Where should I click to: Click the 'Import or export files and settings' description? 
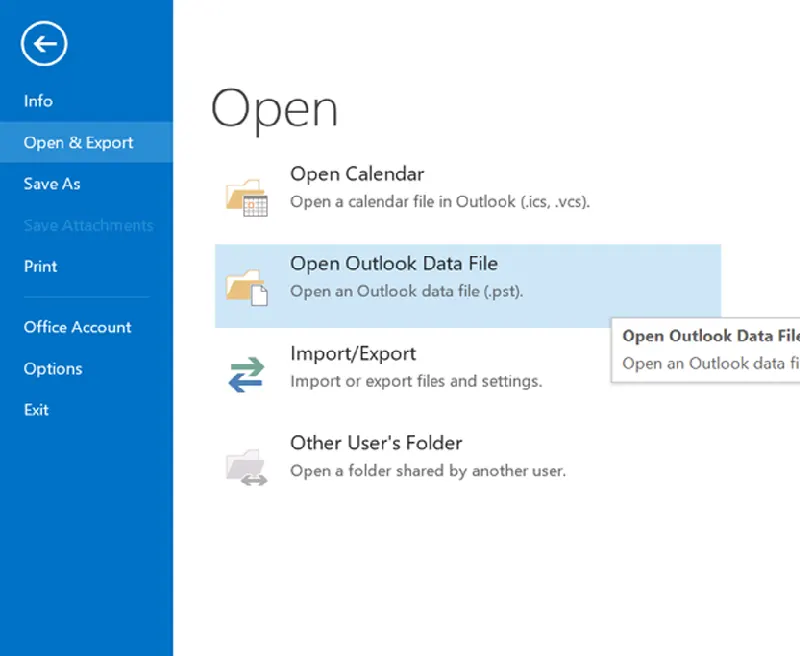point(415,381)
